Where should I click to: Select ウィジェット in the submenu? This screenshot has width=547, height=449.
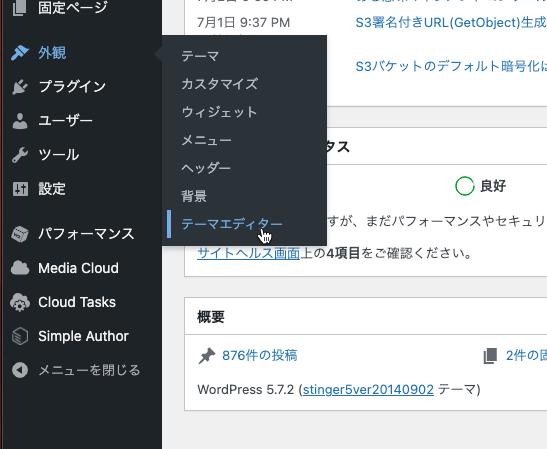click(x=219, y=112)
